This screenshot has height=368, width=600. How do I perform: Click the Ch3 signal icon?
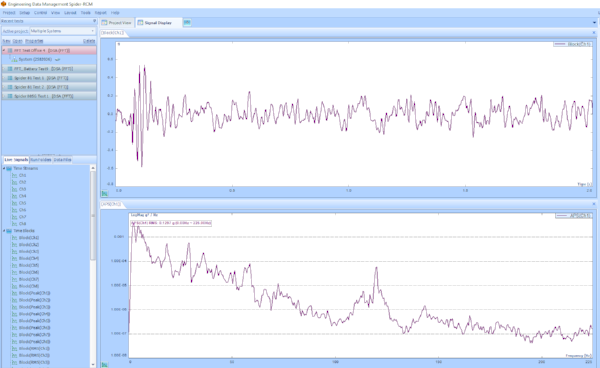pos(15,189)
